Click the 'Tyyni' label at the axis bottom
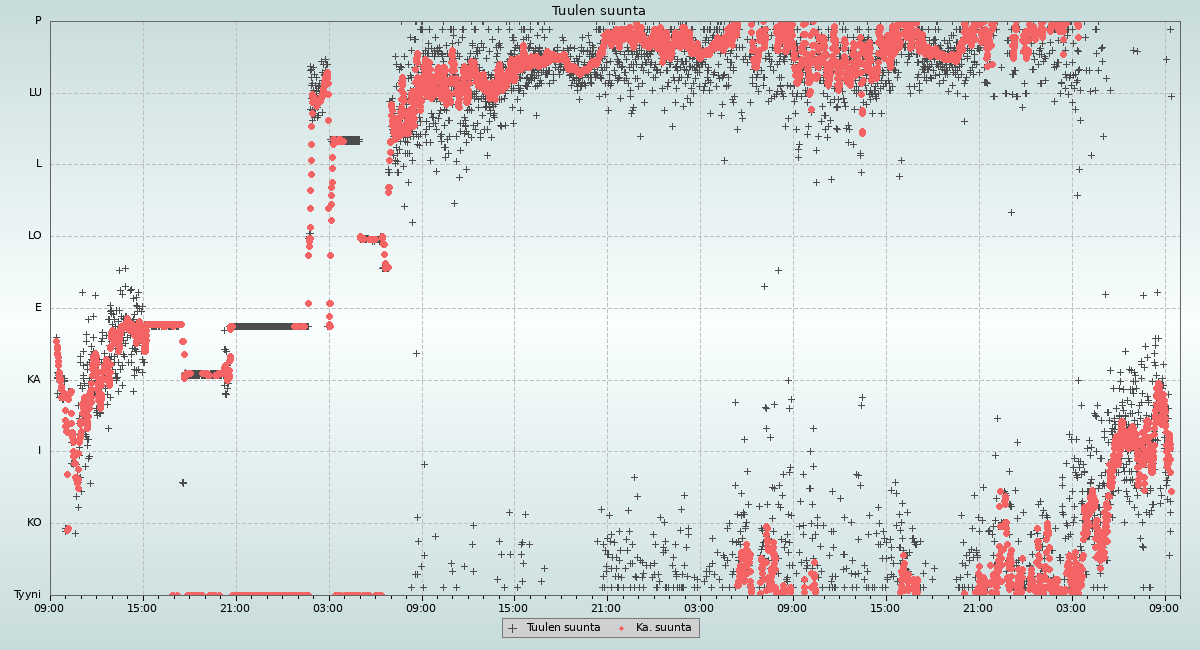1200x650 pixels. [27, 595]
